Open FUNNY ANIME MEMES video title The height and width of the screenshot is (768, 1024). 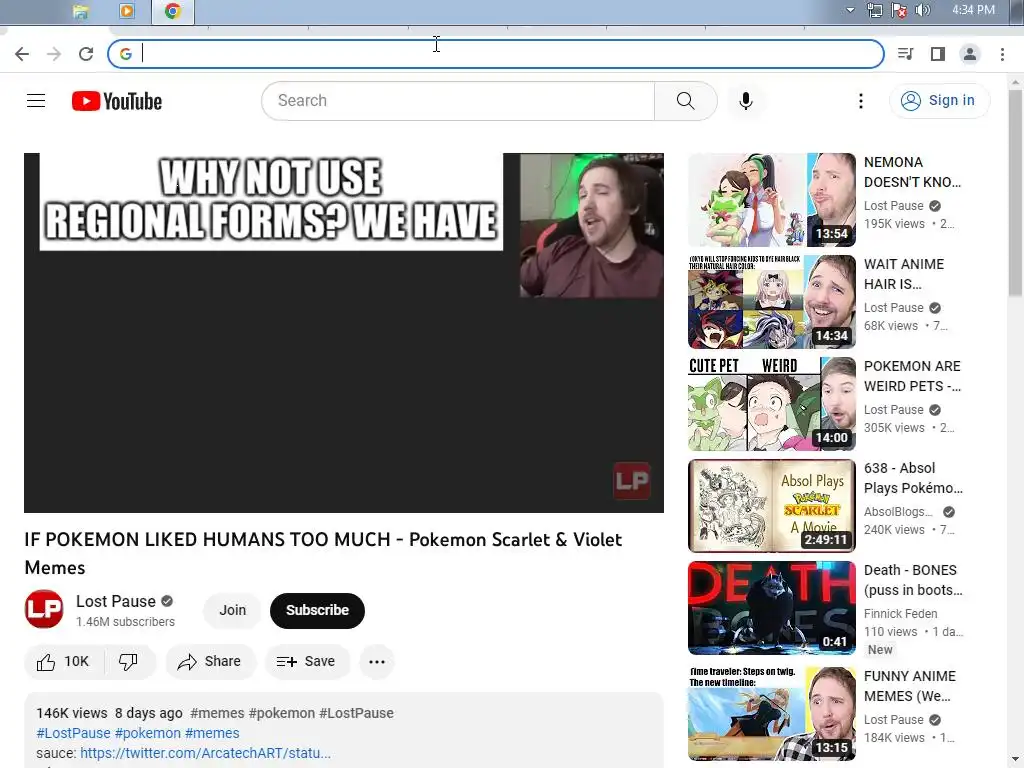[910, 686]
